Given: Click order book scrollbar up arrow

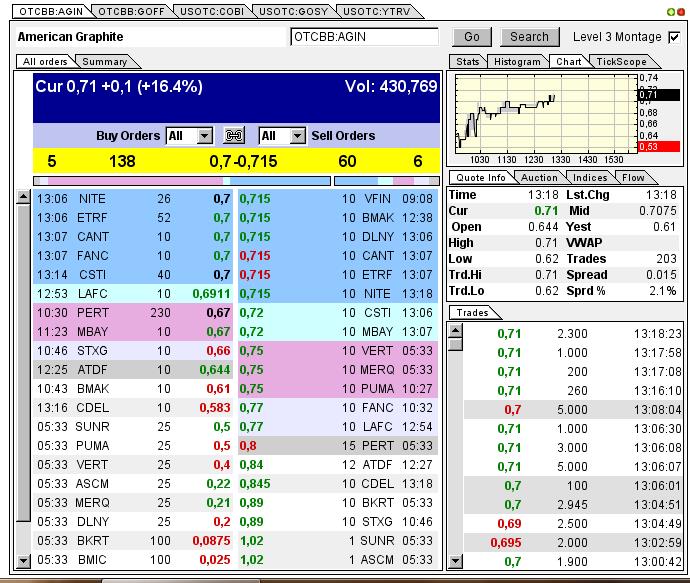Looking at the screenshot, I should [x=24, y=198].
